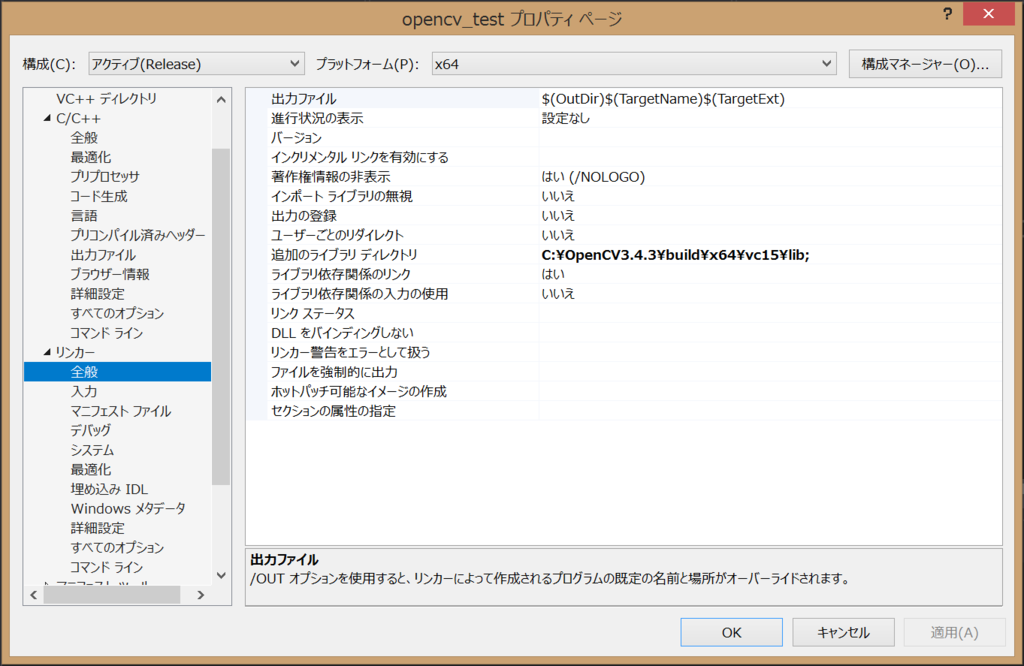The width and height of the screenshot is (1024, 666).
Task: Confirm settings with the OK button
Action: (731, 632)
